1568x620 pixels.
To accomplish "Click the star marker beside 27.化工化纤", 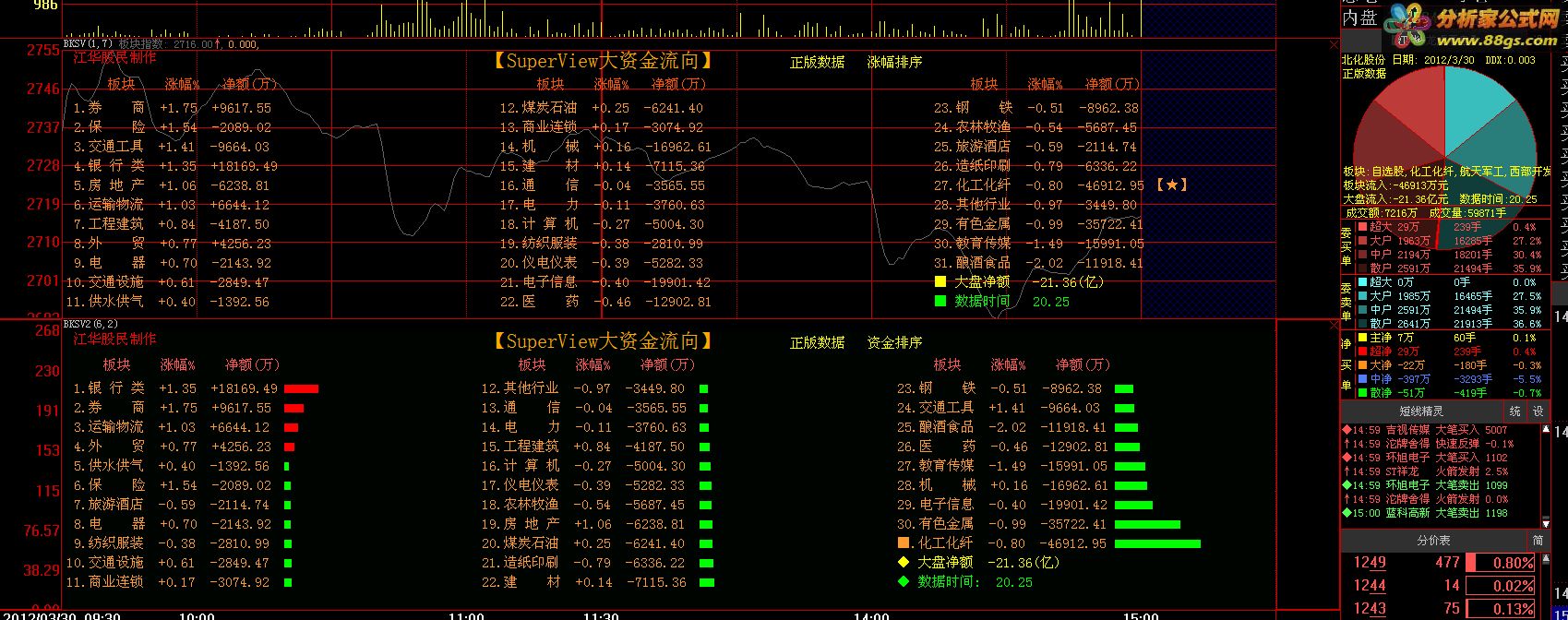I will click(x=1171, y=185).
